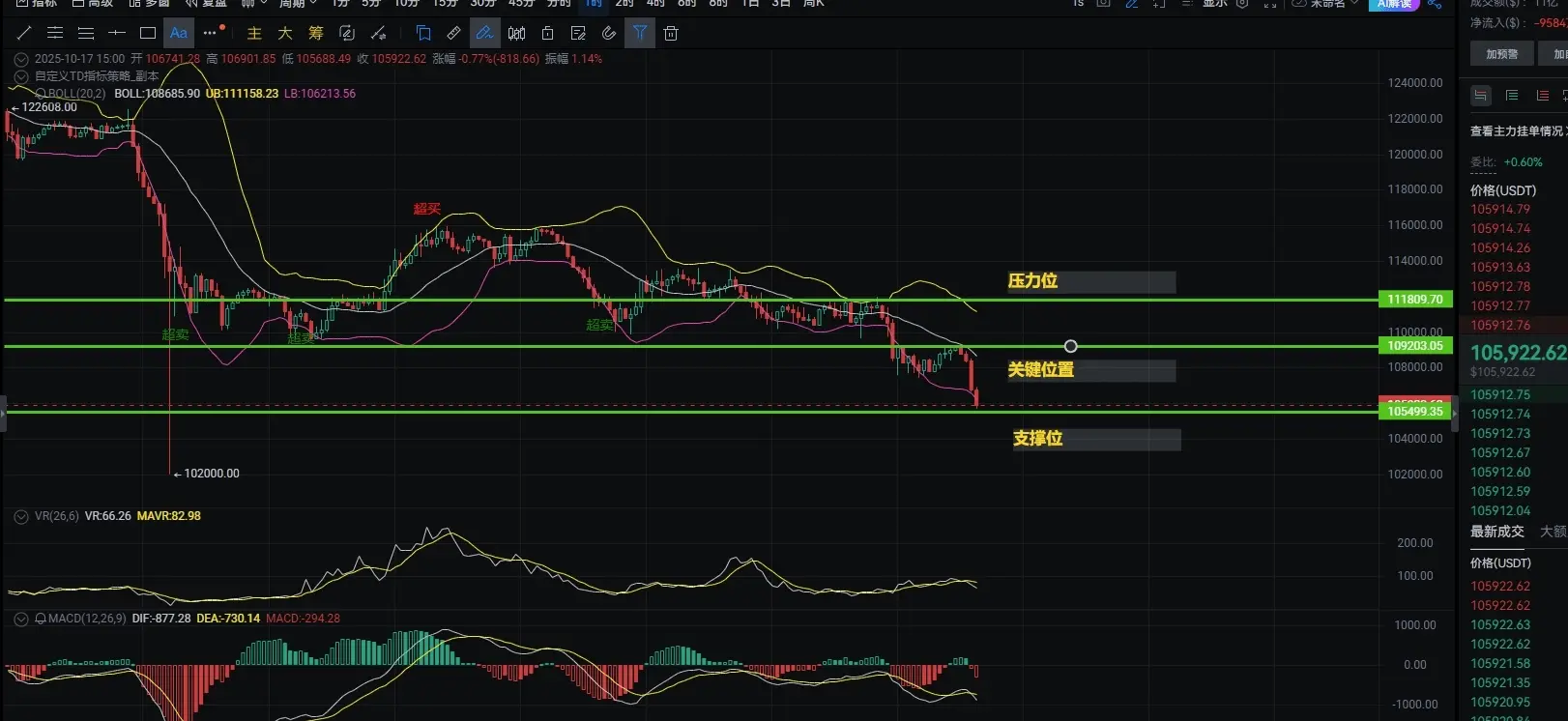Click the circle handle on the key level line

(1070, 346)
